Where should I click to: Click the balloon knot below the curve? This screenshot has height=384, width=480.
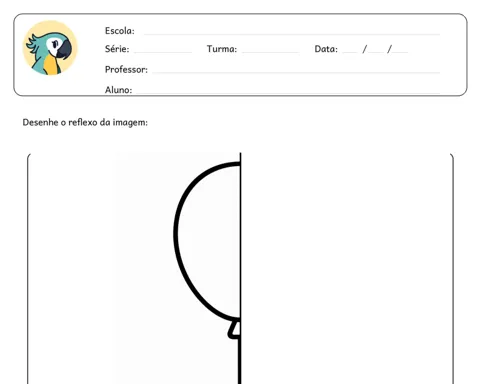click(234, 330)
